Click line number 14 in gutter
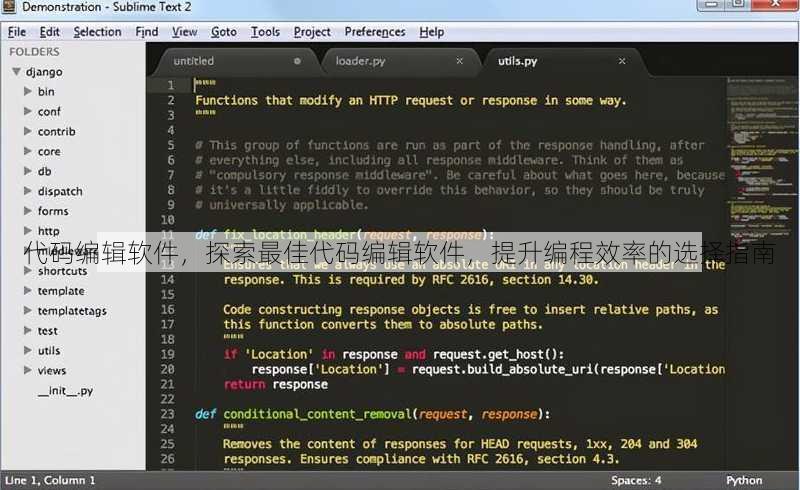The width and height of the screenshot is (800, 490). [x=167, y=280]
